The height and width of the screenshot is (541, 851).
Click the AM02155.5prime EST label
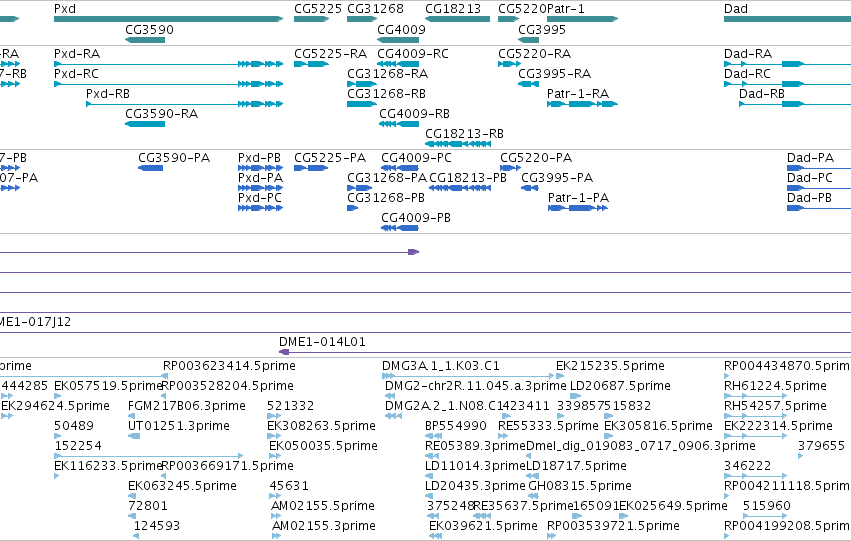point(322,506)
